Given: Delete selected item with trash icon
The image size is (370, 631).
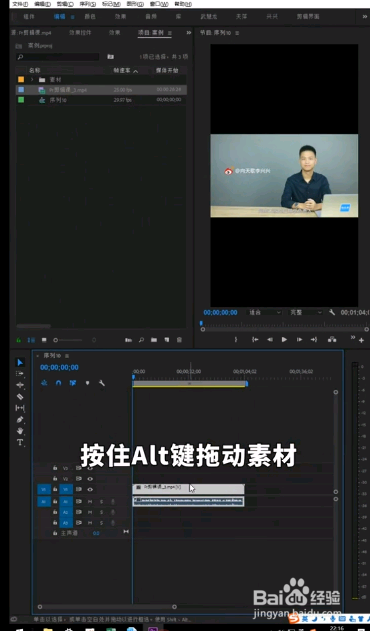Looking at the screenshot, I should tap(180, 340).
